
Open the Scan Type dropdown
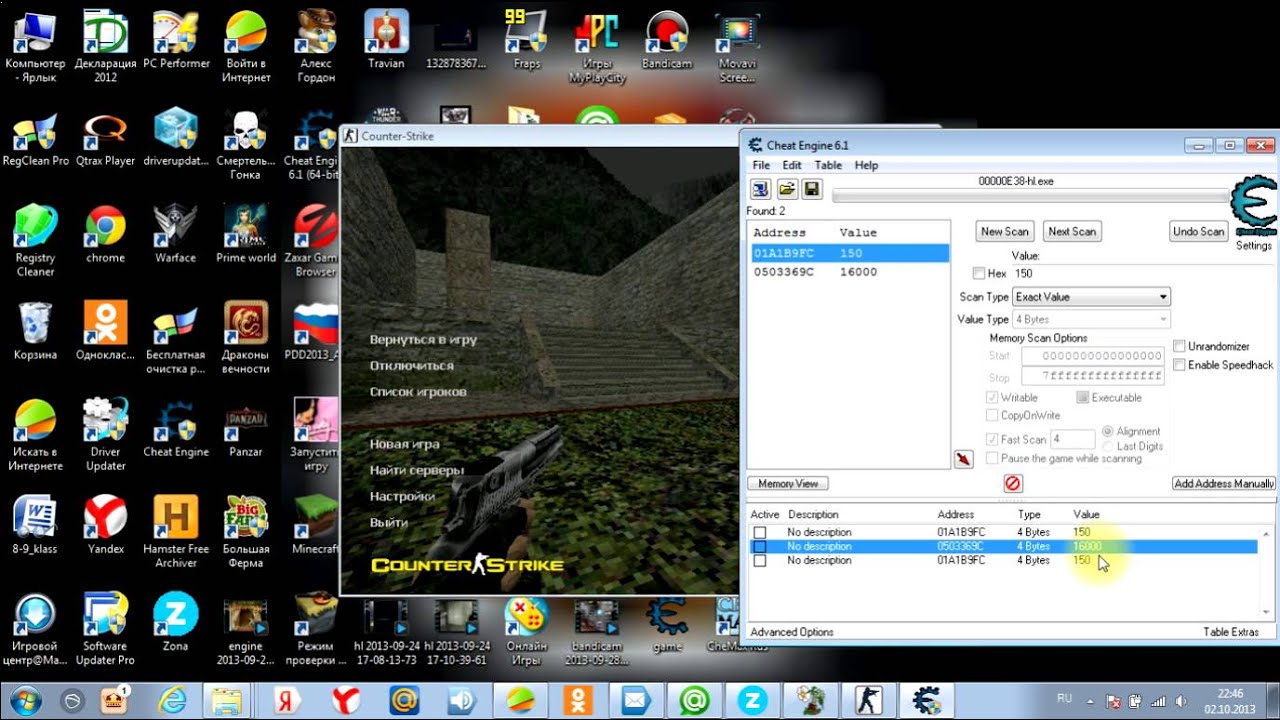coord(1091,297)
